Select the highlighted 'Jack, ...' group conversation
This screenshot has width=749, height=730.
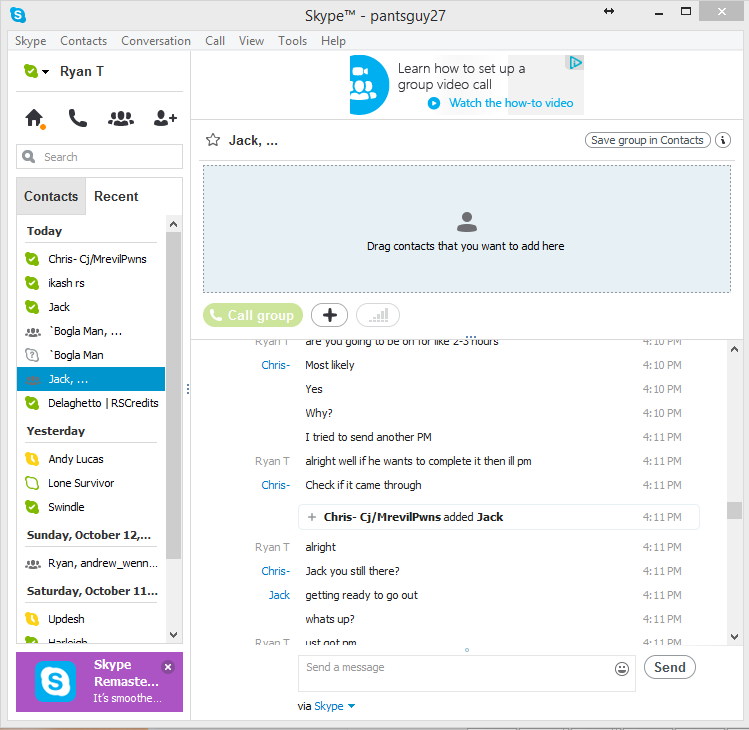coord(91,379)
